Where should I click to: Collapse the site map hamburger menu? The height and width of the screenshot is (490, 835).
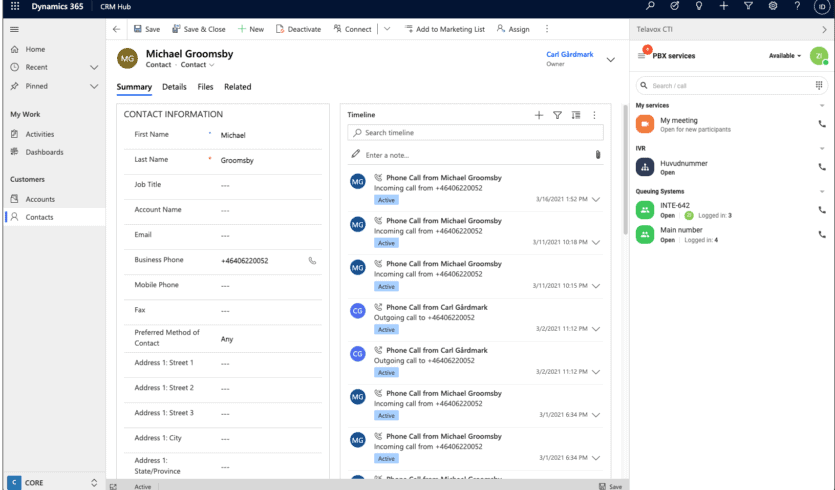point(14,29)
